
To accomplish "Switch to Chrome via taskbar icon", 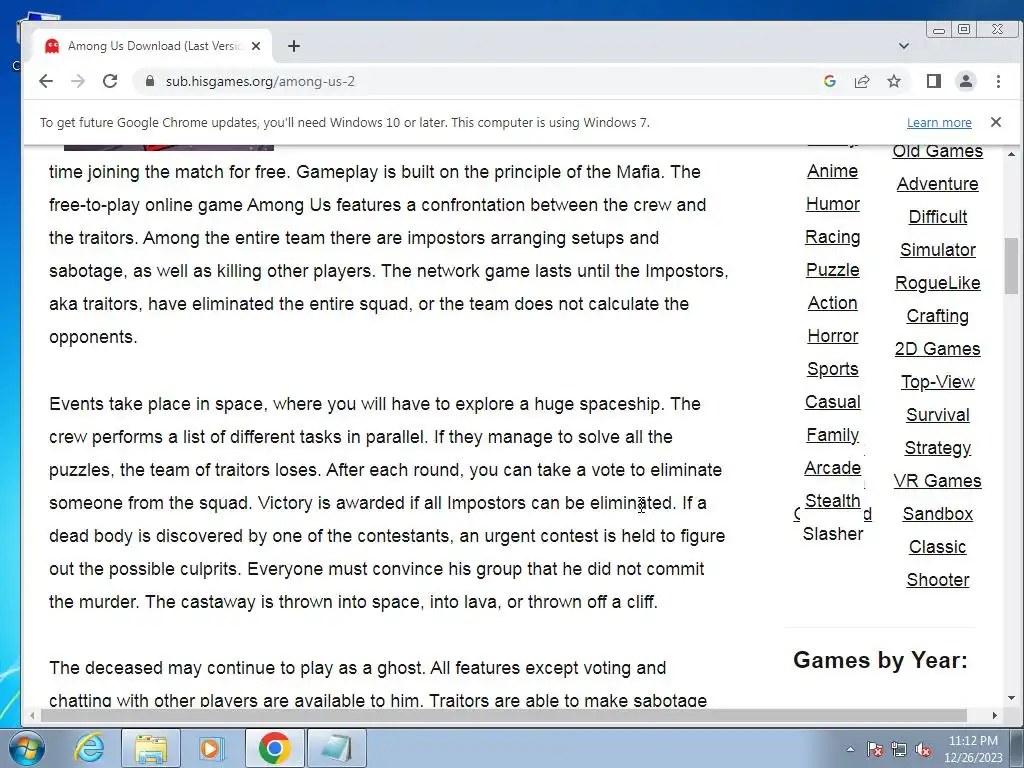I will click(274, 748).
